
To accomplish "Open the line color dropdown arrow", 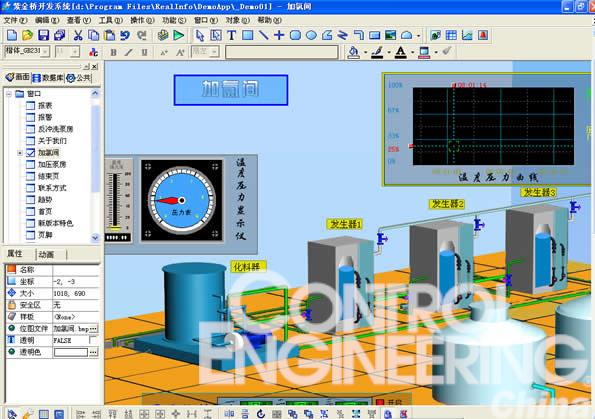I will click(389, 52).
